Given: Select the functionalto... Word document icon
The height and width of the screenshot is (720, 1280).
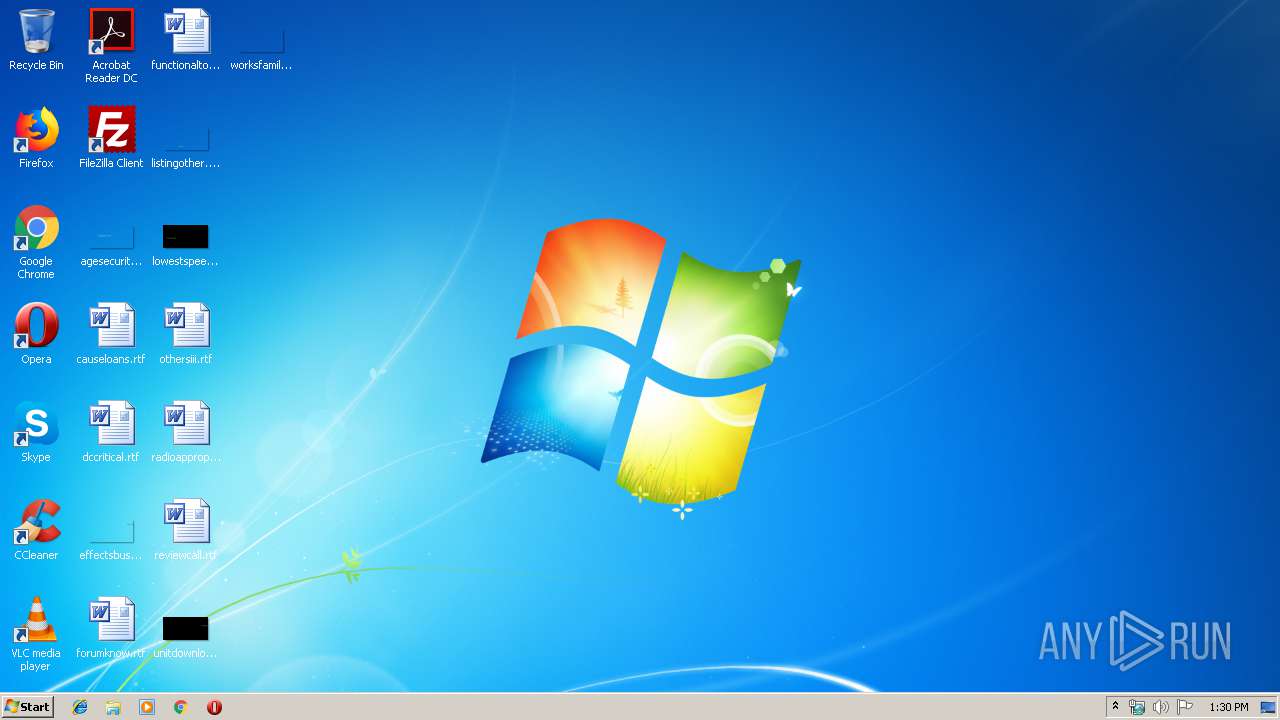Looking at the screenshot, I should tap(186, 40).
